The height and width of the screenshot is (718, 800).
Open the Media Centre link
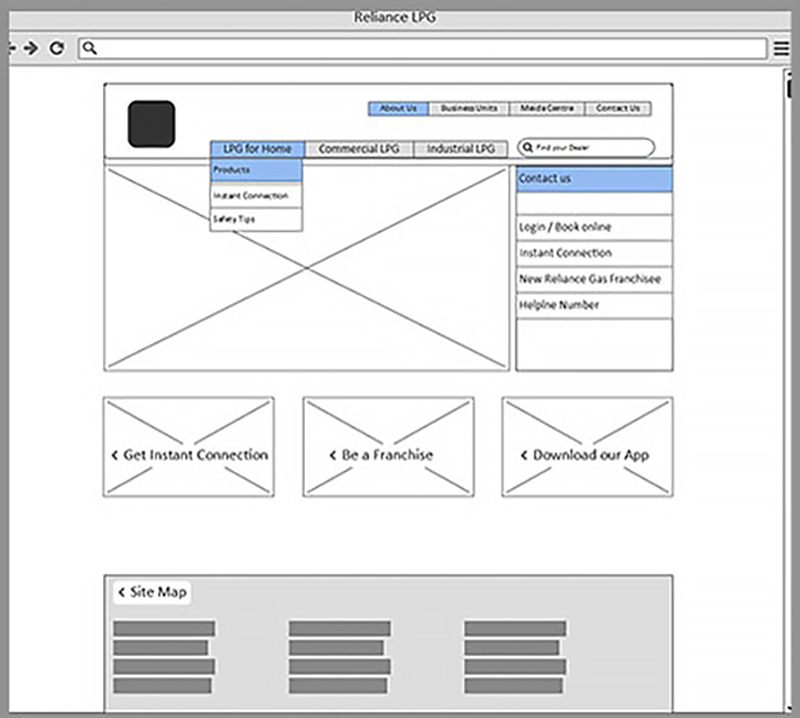tap(546, 108)
